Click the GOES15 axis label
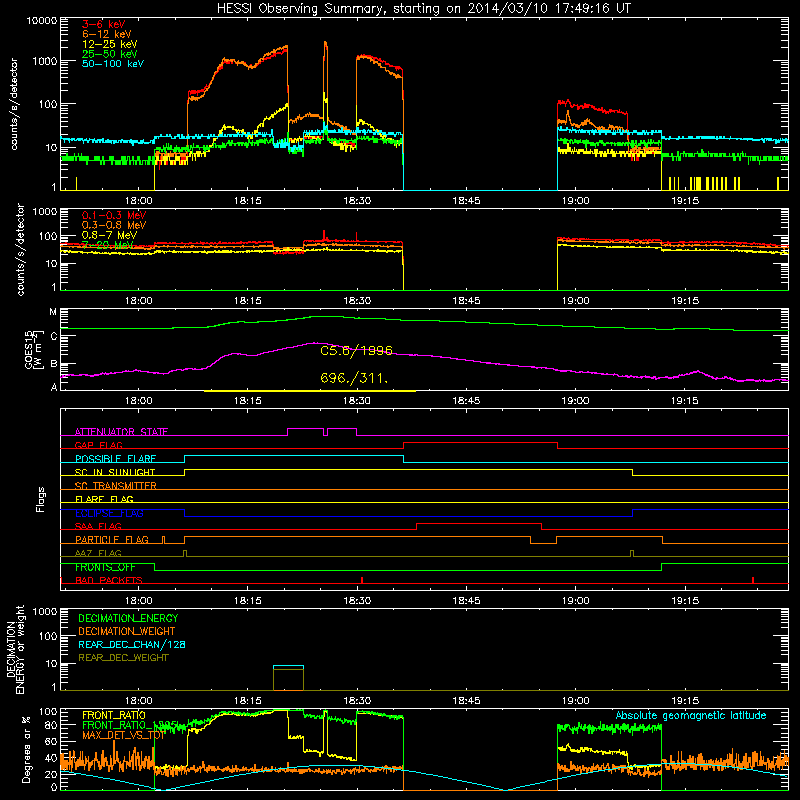 tap(33, 350)
